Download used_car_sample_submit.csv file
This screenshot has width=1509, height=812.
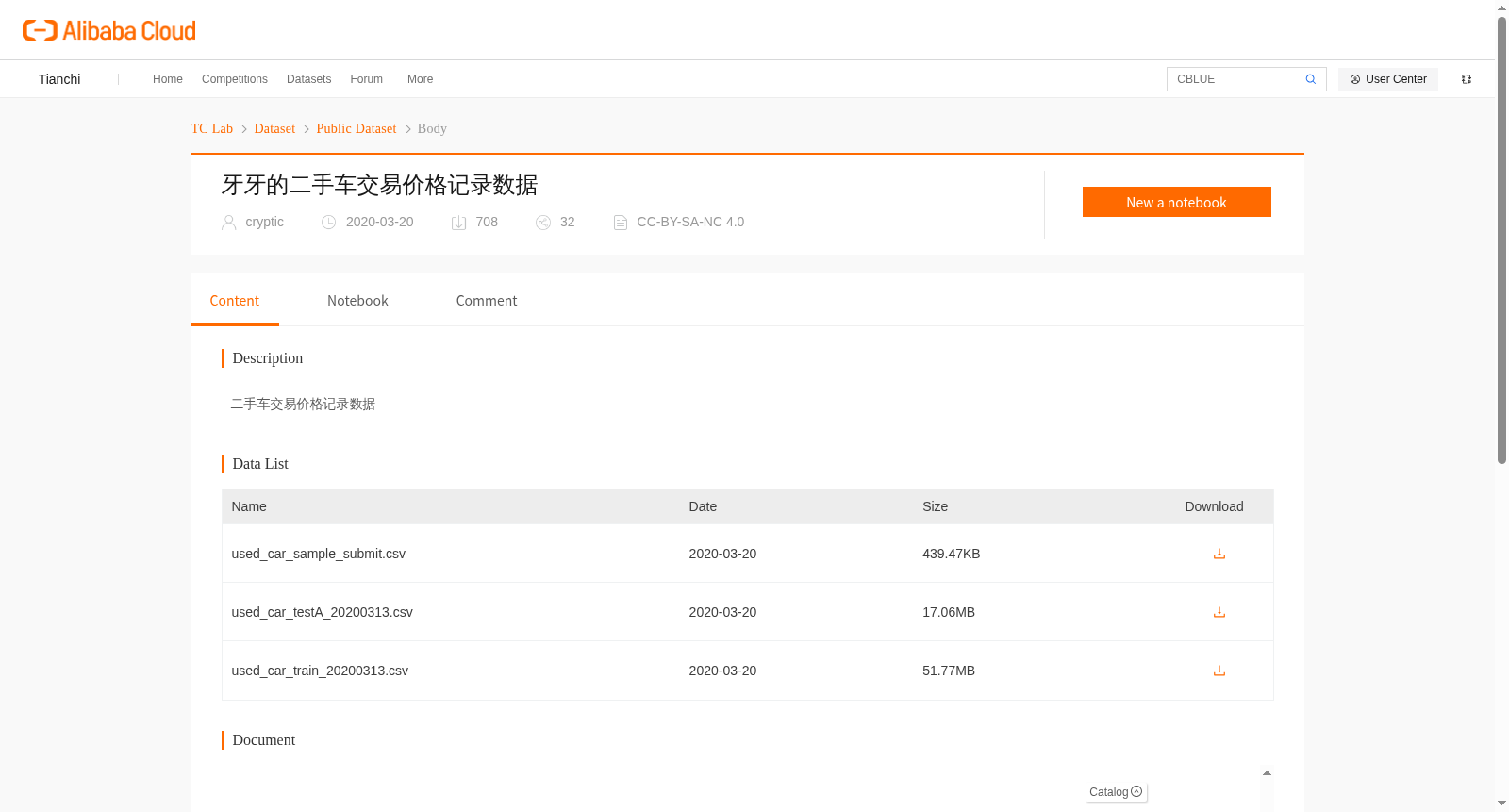click(1219, 554)
